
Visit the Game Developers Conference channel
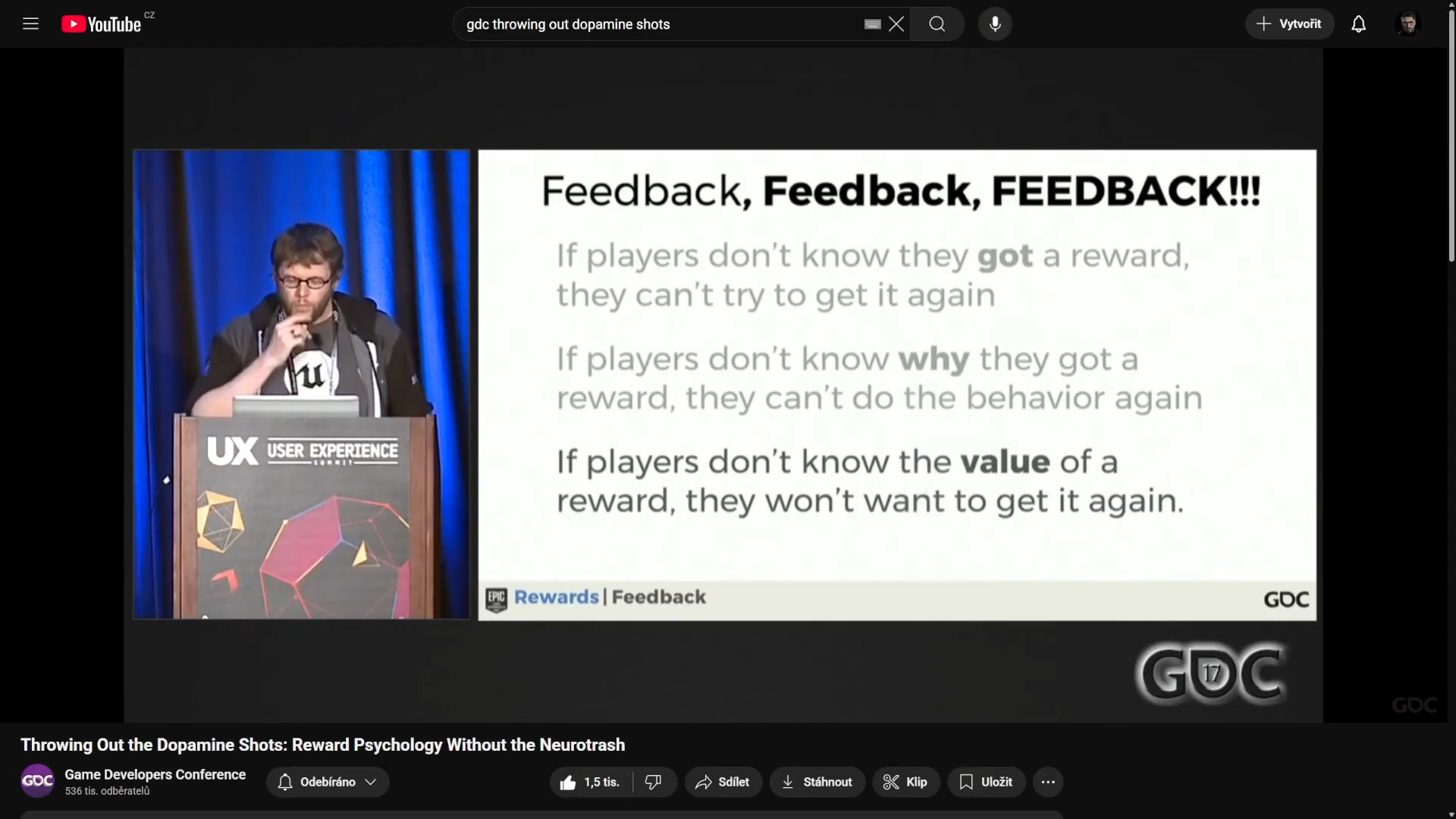154,774
